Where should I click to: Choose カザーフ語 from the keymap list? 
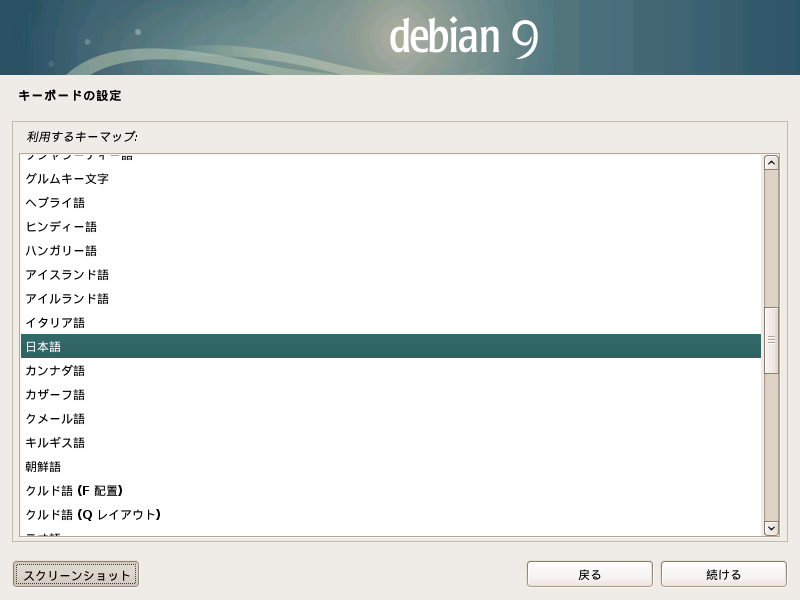tap(55, 395)
